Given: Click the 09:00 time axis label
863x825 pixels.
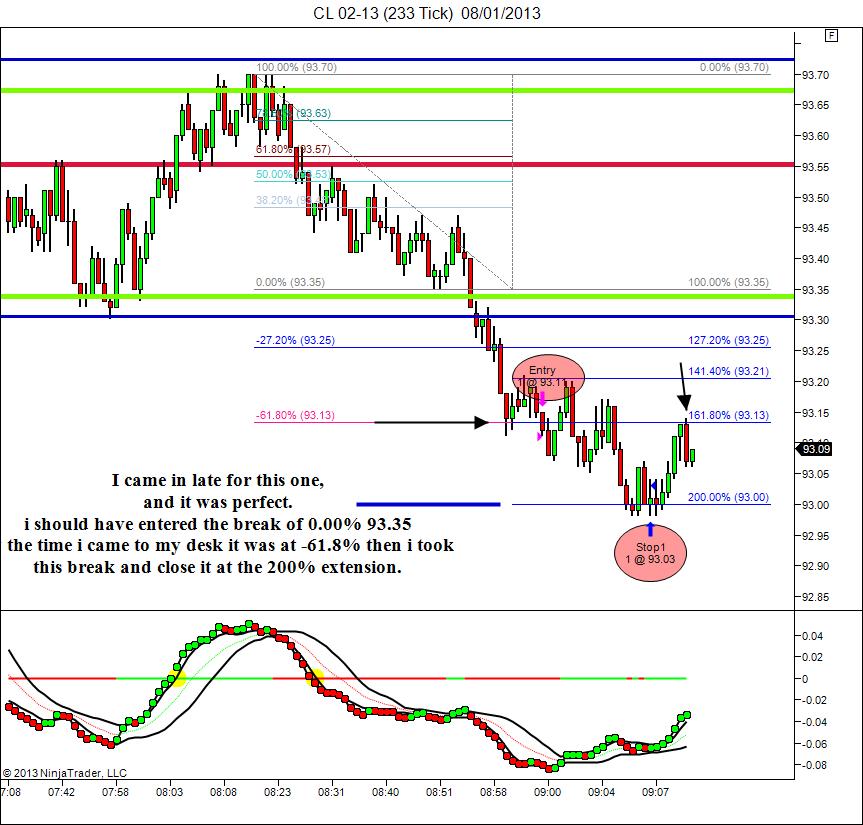Looking at the screenshot, I should (x=548, y=792).
